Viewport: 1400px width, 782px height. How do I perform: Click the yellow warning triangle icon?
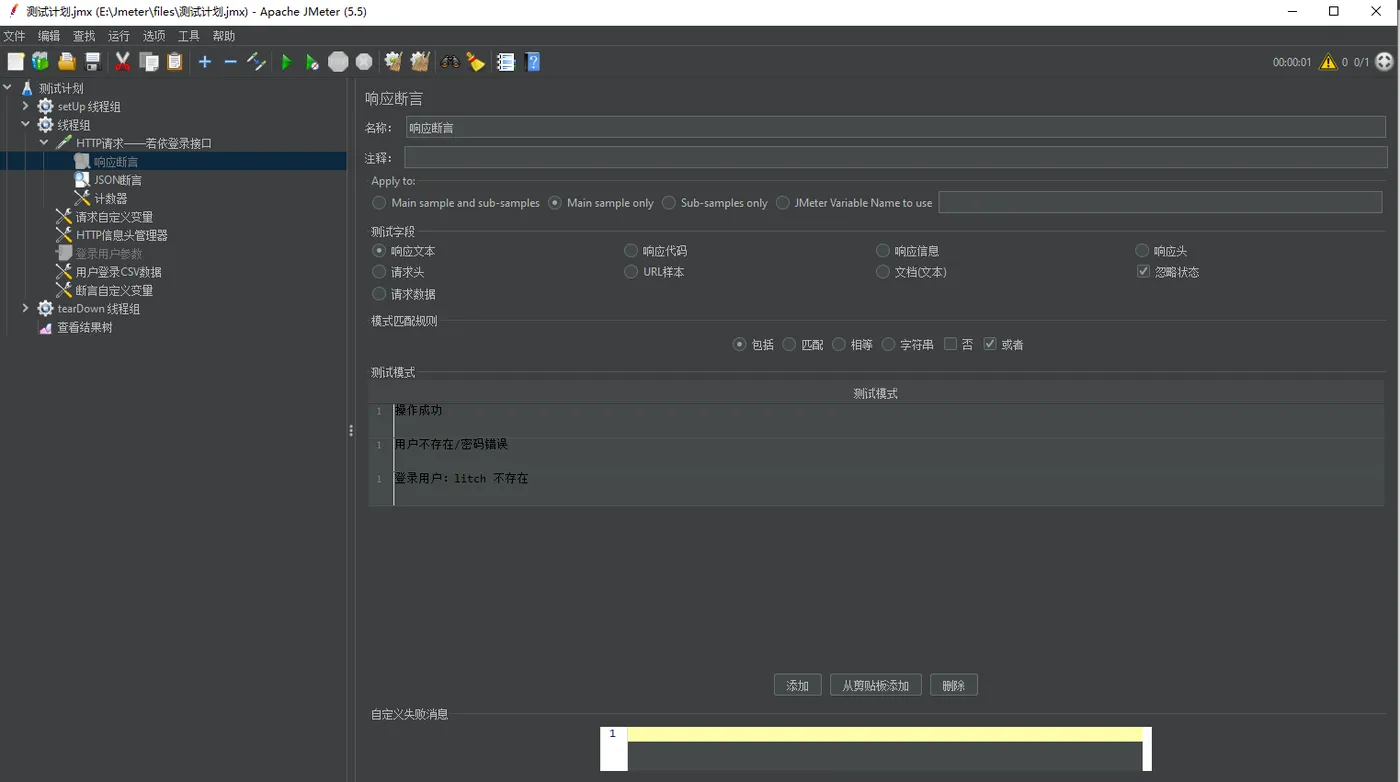click(1328, 62)
